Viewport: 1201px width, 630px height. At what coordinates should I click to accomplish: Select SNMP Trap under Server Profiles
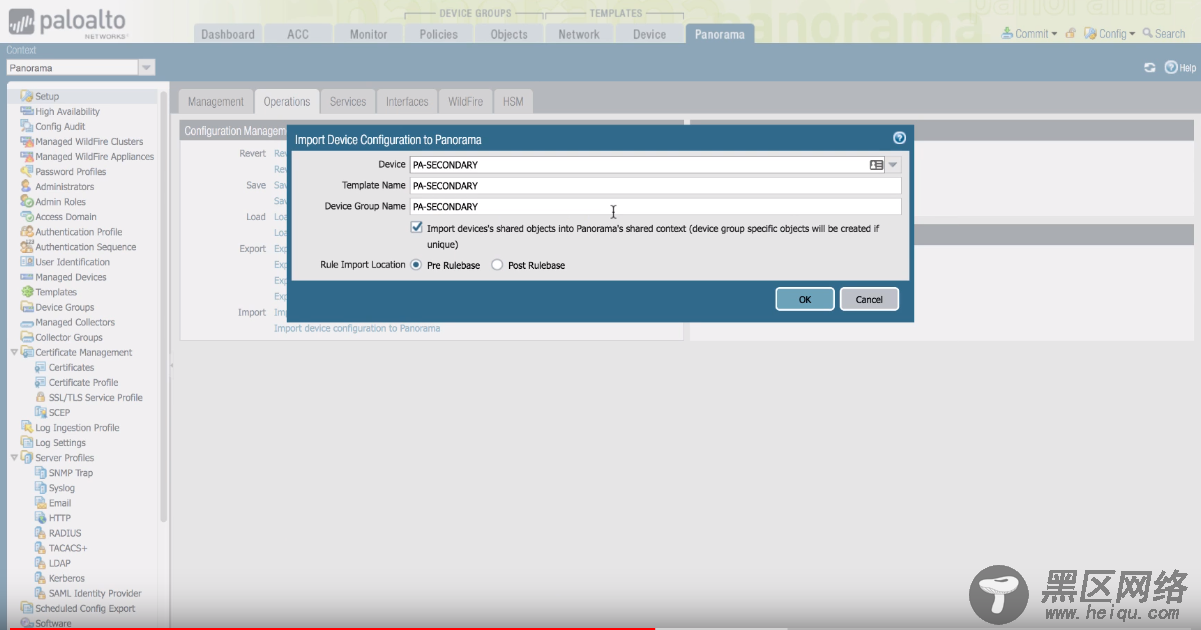71,473
